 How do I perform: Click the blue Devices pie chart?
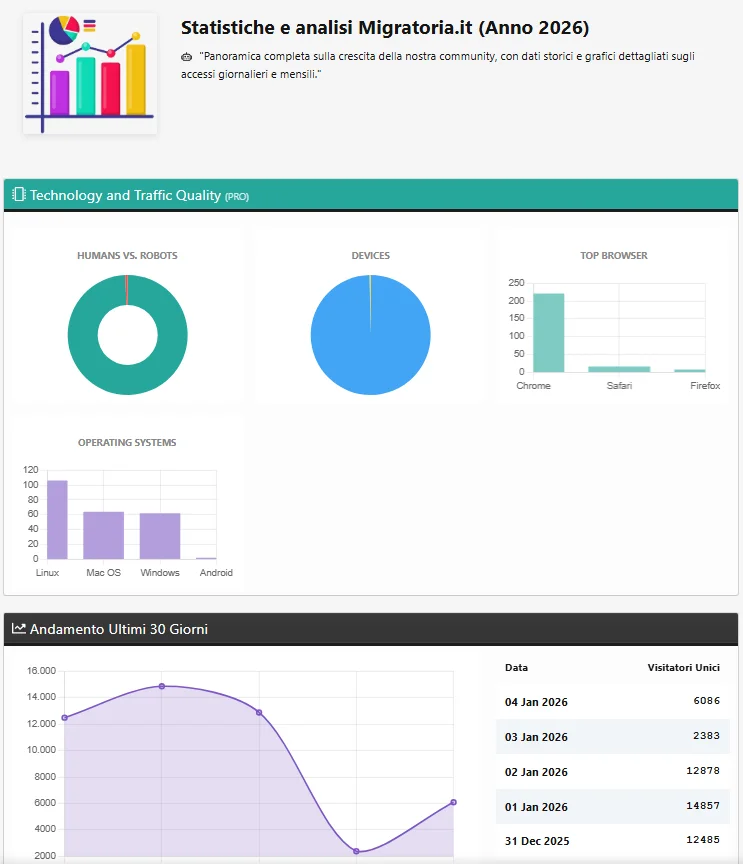370,334
